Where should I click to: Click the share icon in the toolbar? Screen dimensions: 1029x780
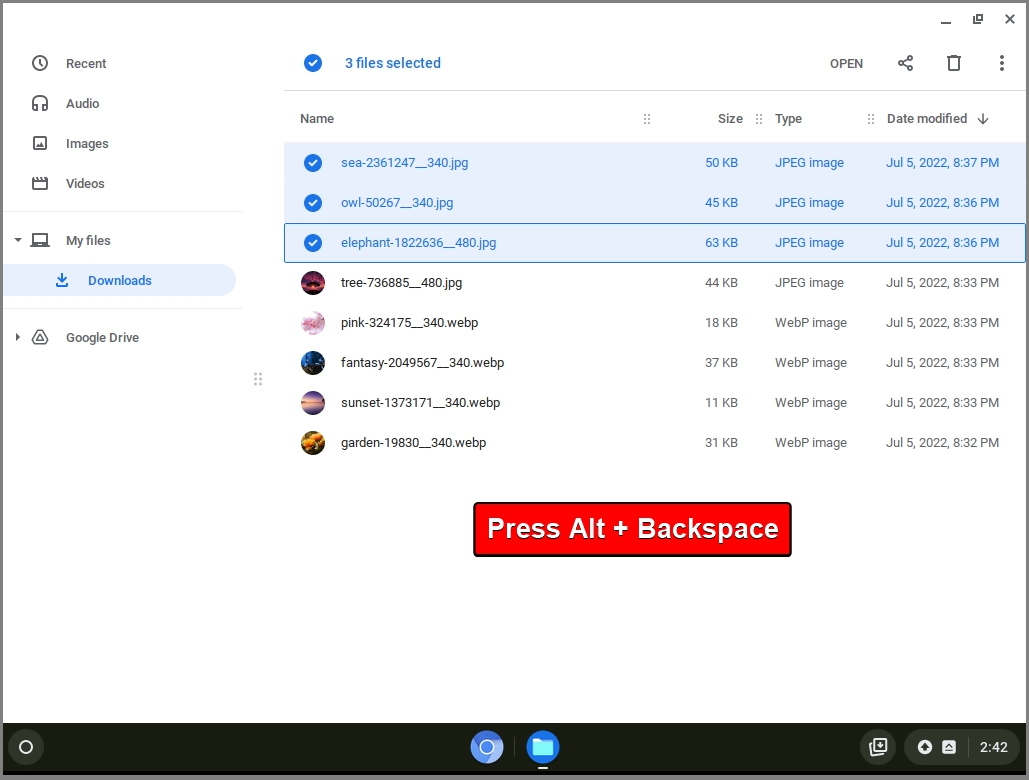(905, 63)
